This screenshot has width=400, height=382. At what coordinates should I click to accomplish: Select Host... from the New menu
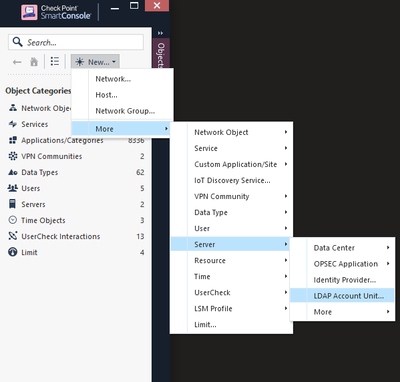point(122,95)
